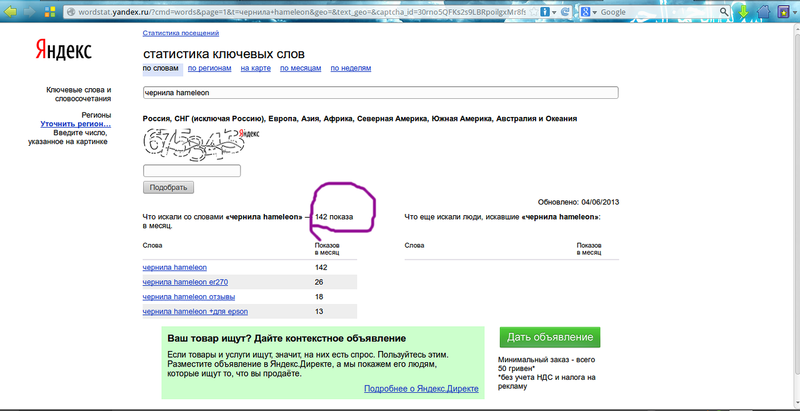The width and height of the screenshot is (800, 411).
Task: Click the Яндекс logo
Action: tap(63, 50)
